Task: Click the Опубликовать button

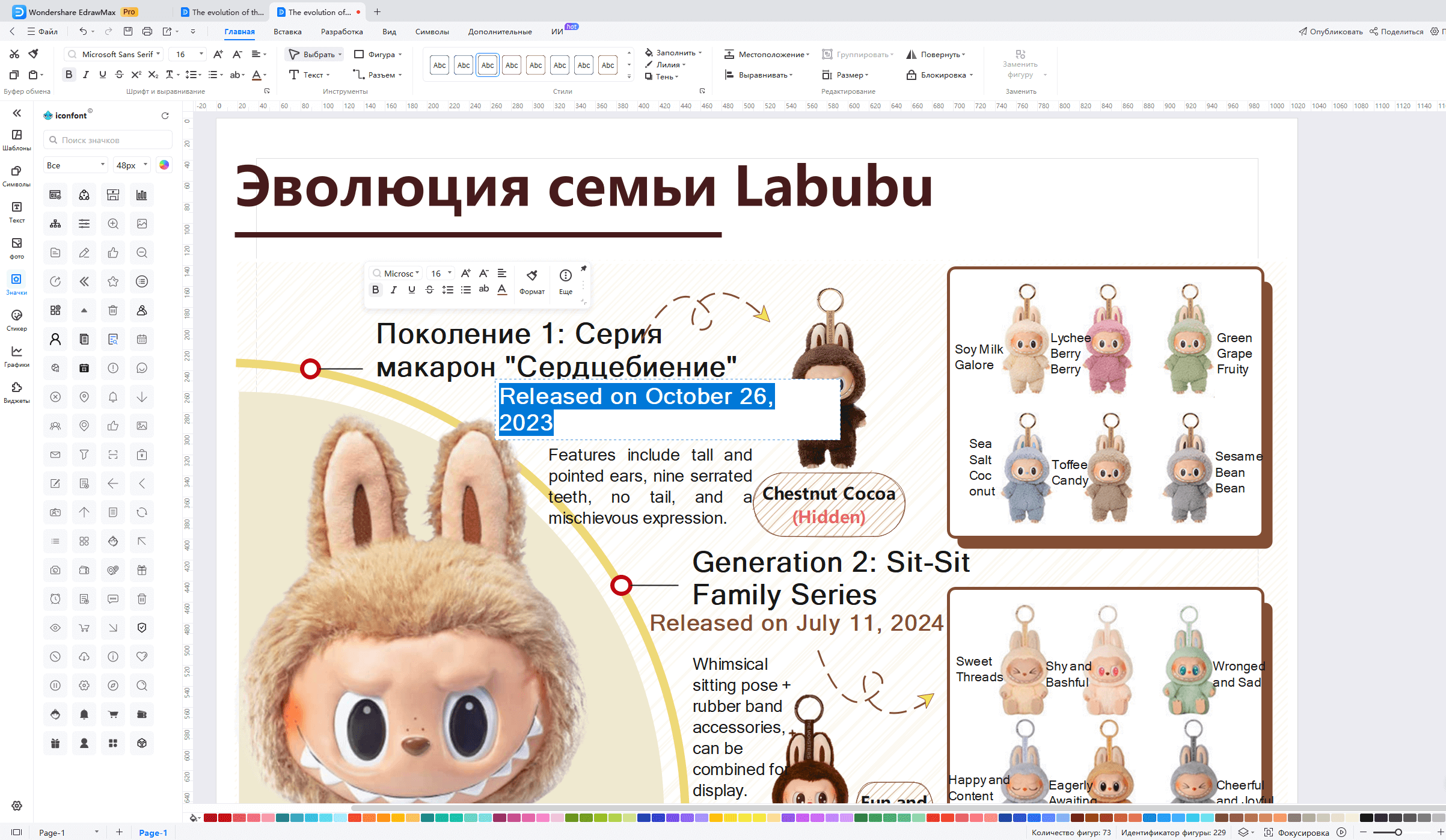Action: coord(1331,31)
